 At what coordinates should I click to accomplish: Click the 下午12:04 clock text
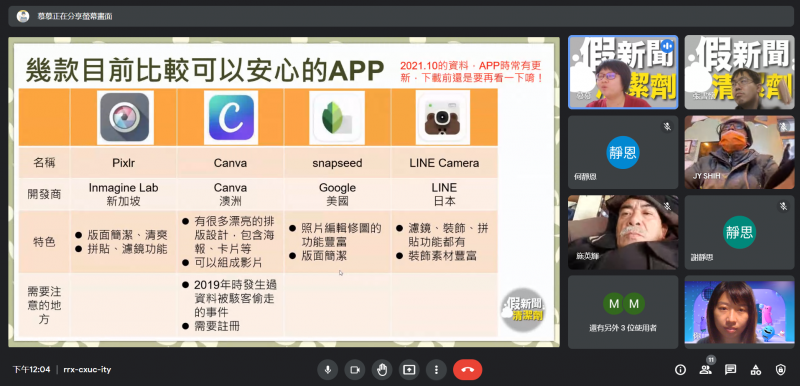32,370
